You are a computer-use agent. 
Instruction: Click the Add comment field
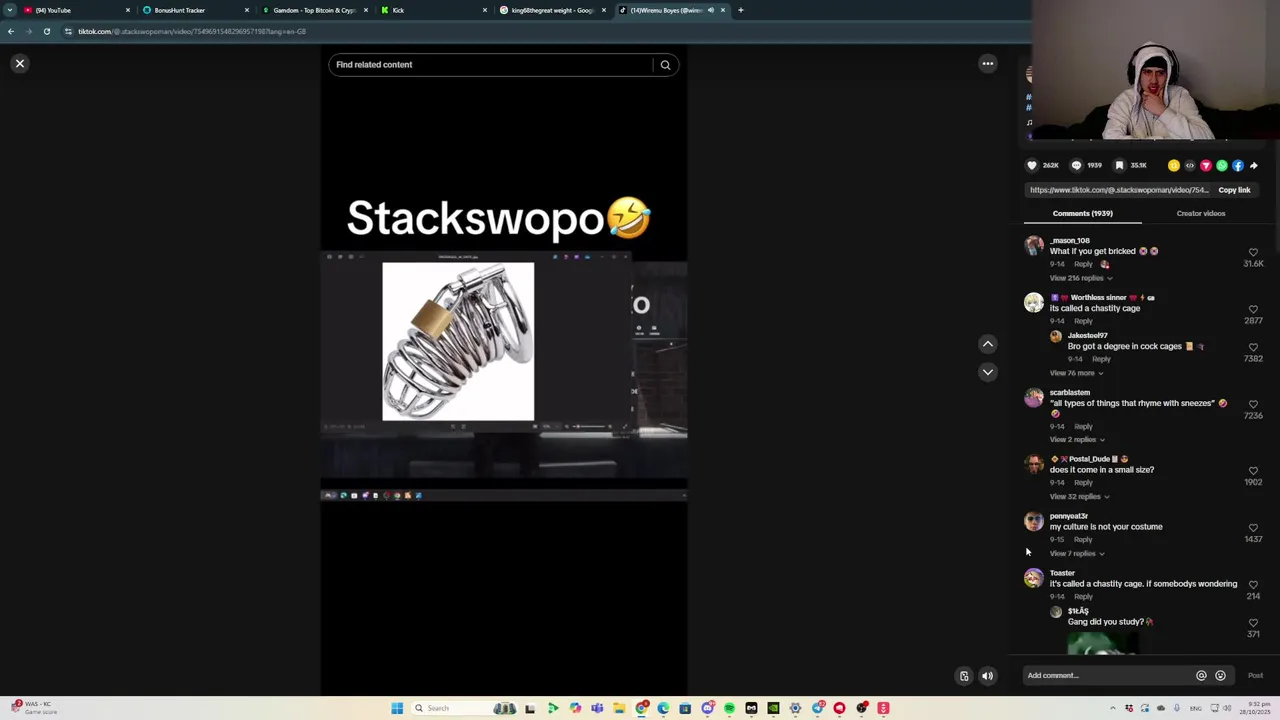click(1107, 676)
